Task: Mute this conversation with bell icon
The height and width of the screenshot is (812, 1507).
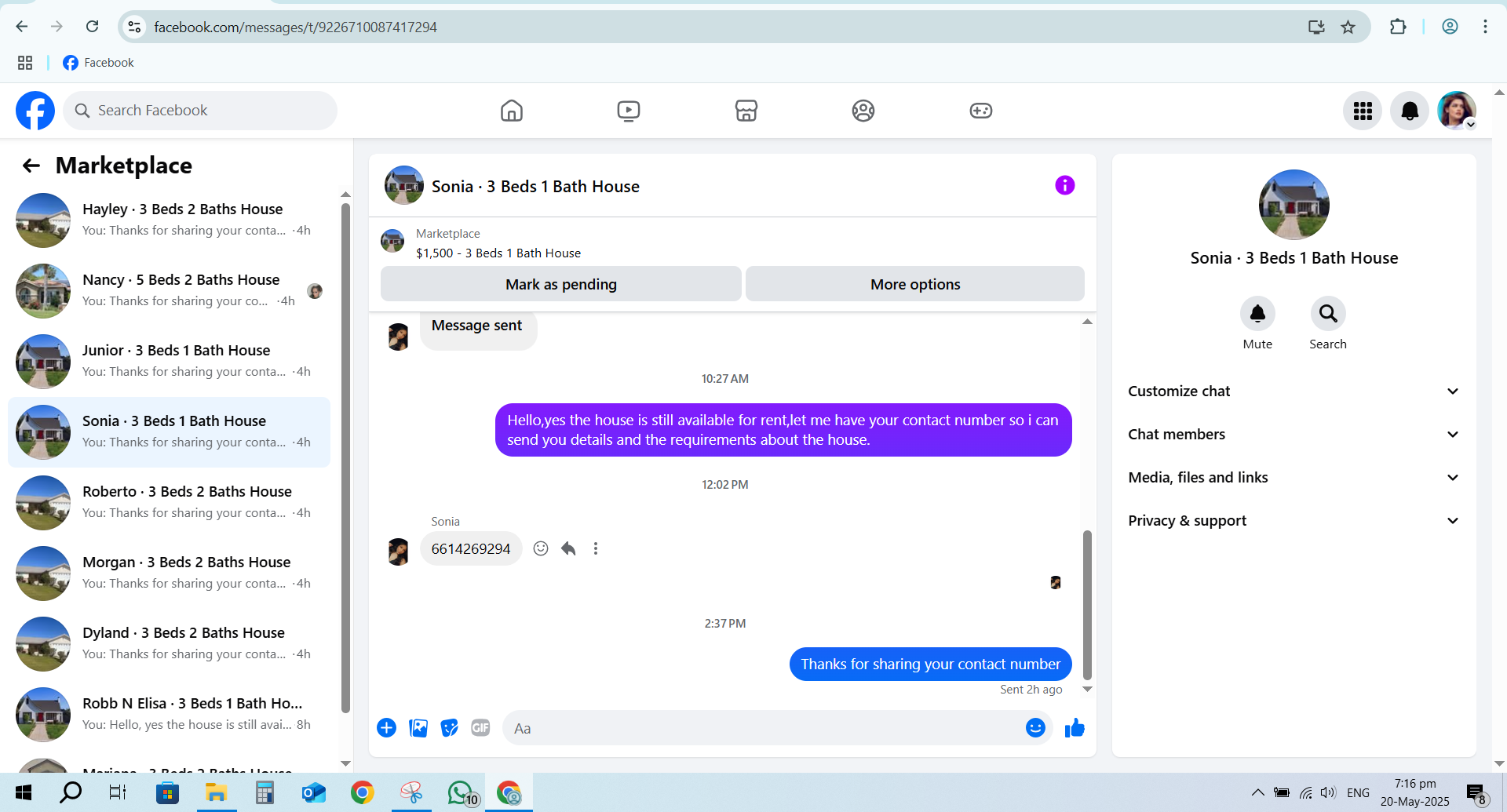Action: (1257, 314)
